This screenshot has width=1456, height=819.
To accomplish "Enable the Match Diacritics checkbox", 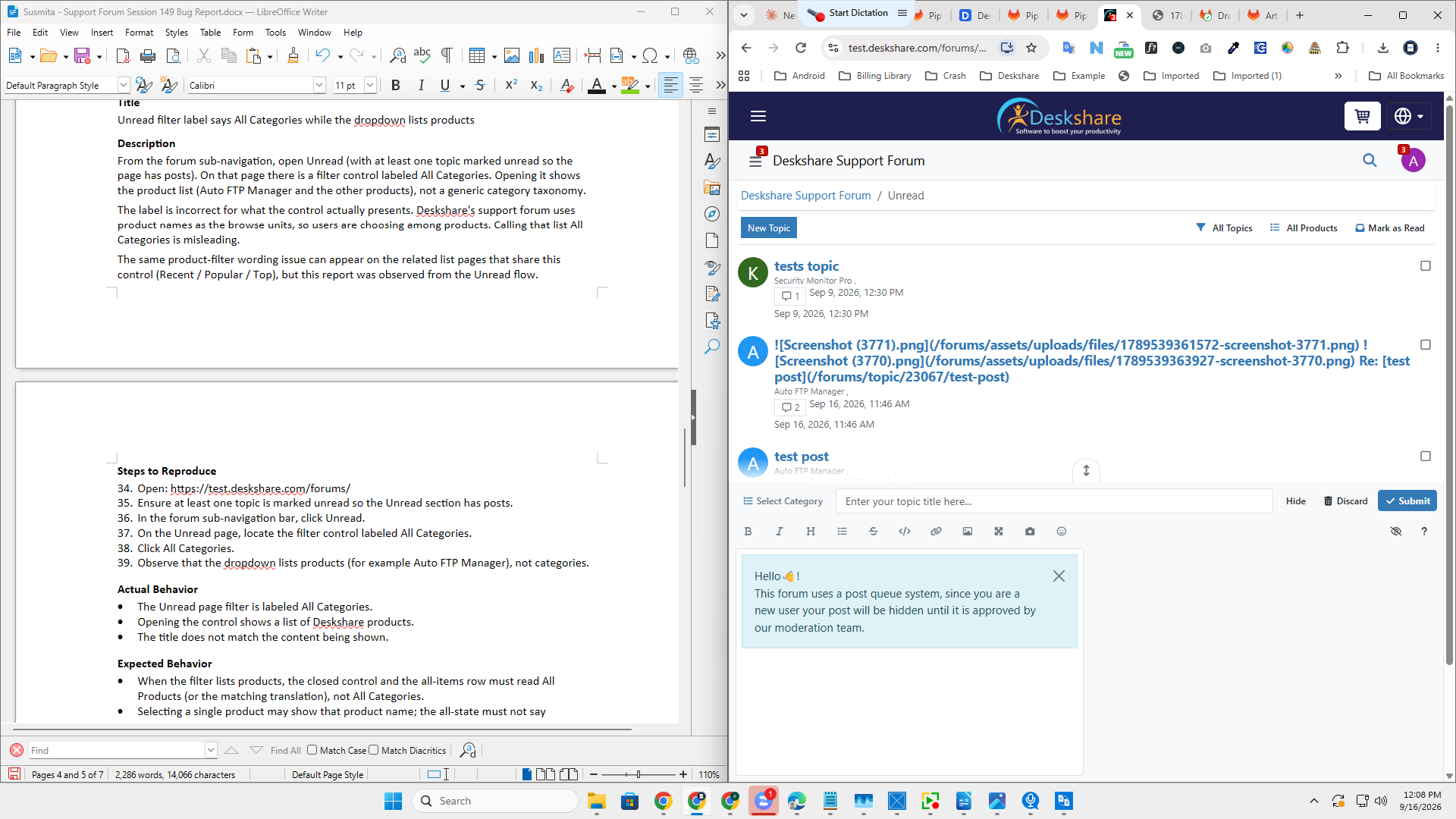I will [374, 750].
